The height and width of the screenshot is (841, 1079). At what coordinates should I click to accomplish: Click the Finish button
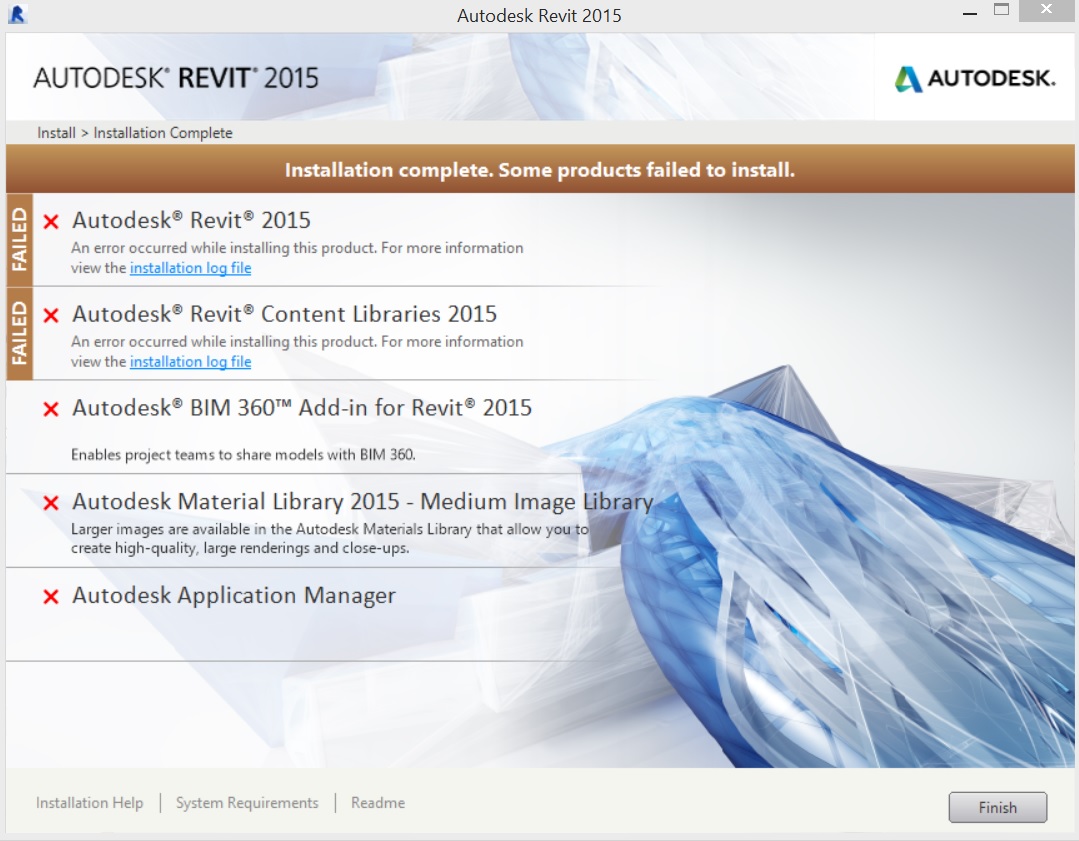998,807
